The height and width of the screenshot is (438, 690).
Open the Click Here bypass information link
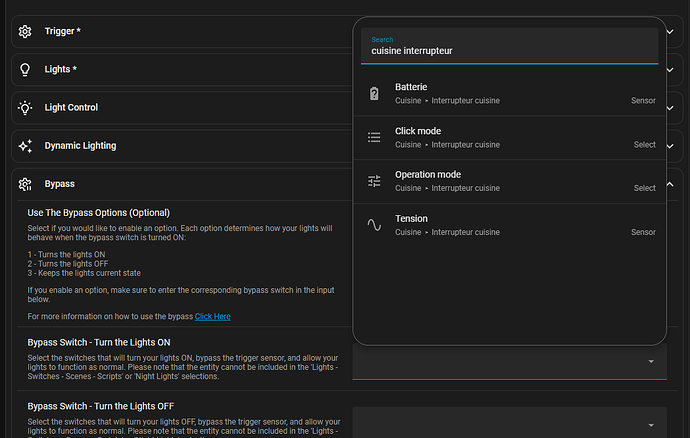213,317
